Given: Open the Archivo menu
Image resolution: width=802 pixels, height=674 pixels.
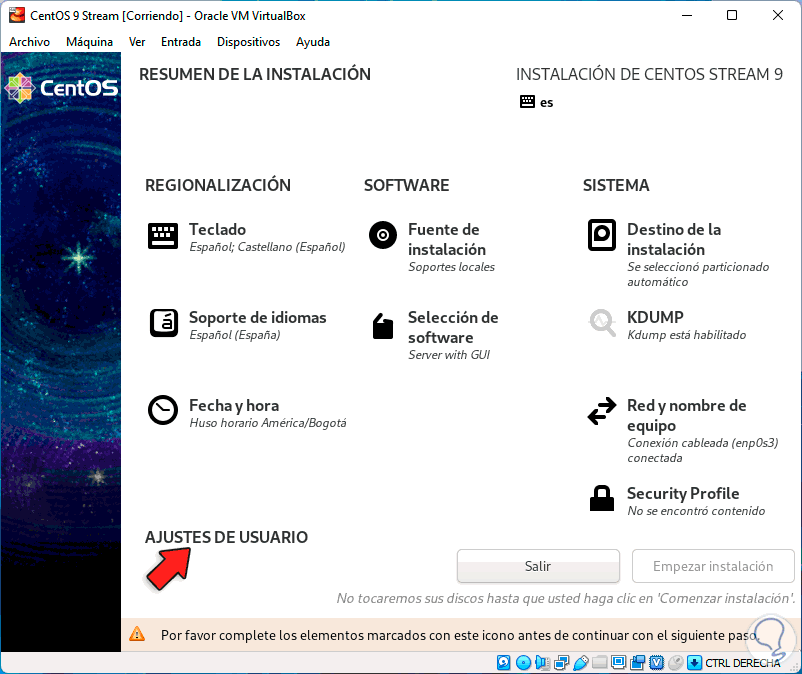Looking at the screenshot, I should point(29,42).
